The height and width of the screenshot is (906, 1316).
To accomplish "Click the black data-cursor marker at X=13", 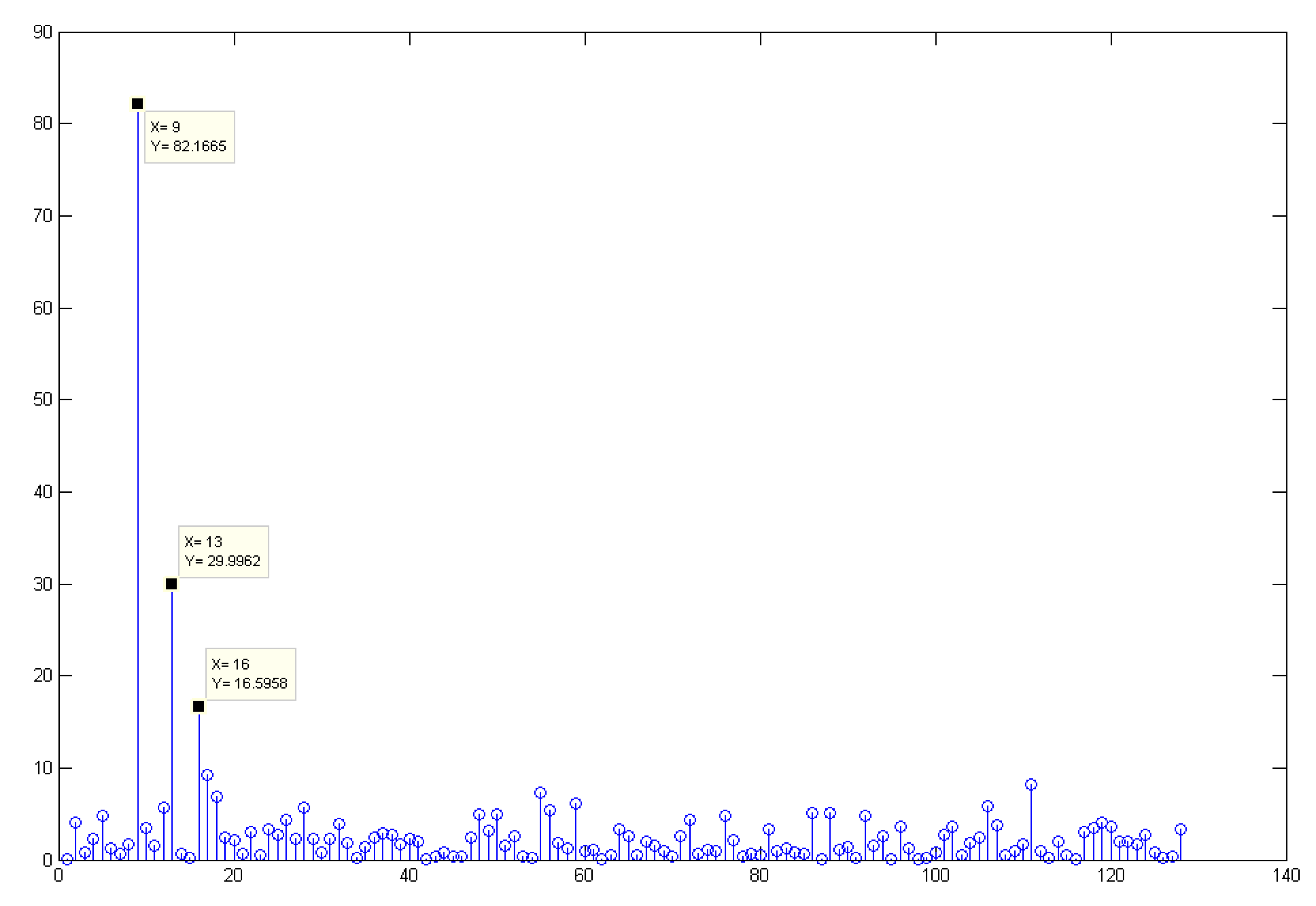I will tap(171, 584).
